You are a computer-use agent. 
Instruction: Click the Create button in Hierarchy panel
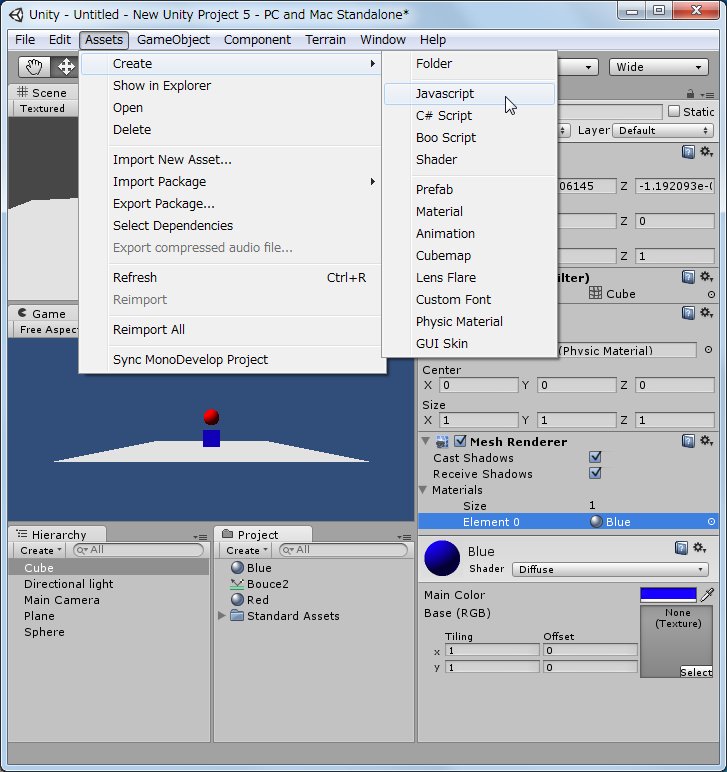coord(41,551)
